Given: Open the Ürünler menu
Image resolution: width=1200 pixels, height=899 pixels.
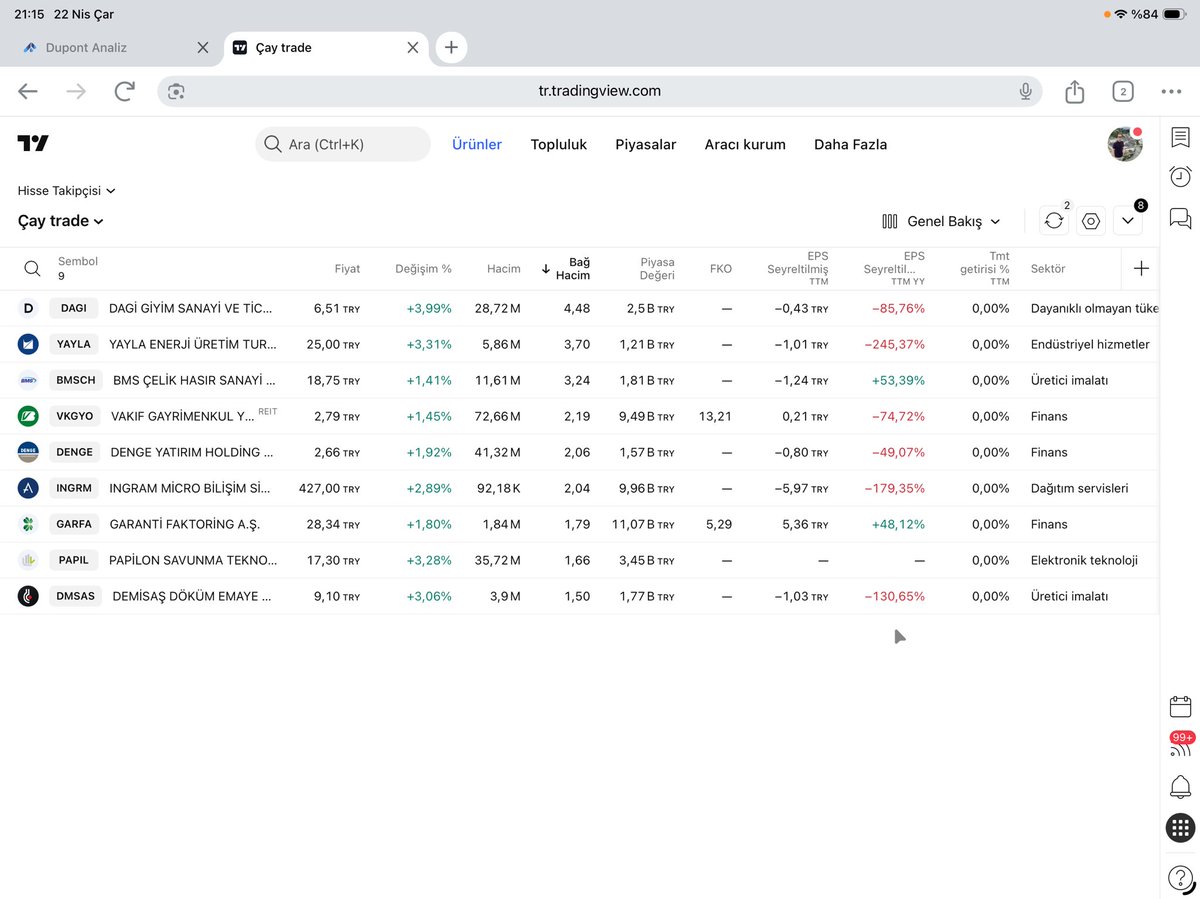Looking at the screenshot, I should pos(477,144).
